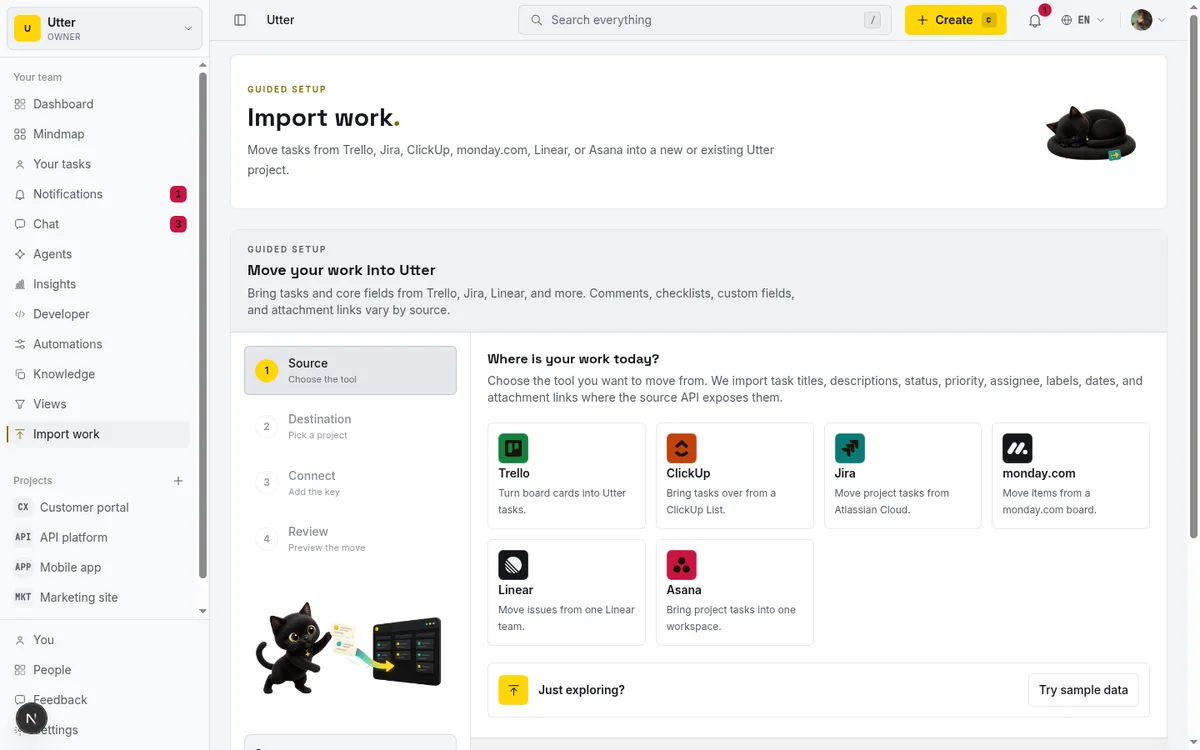Click the 'Just exploring?' text
Image resolution: width=1200 pixels, height=750 pixels.
coord(581,690)
